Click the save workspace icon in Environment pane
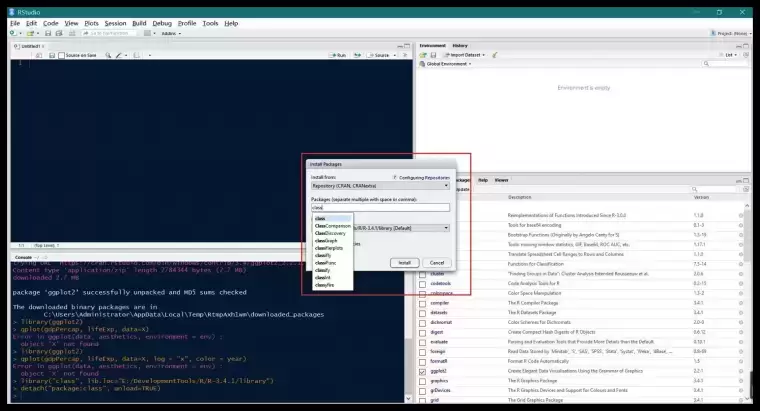Screen dimensions: 760x411 pos(433,55)
